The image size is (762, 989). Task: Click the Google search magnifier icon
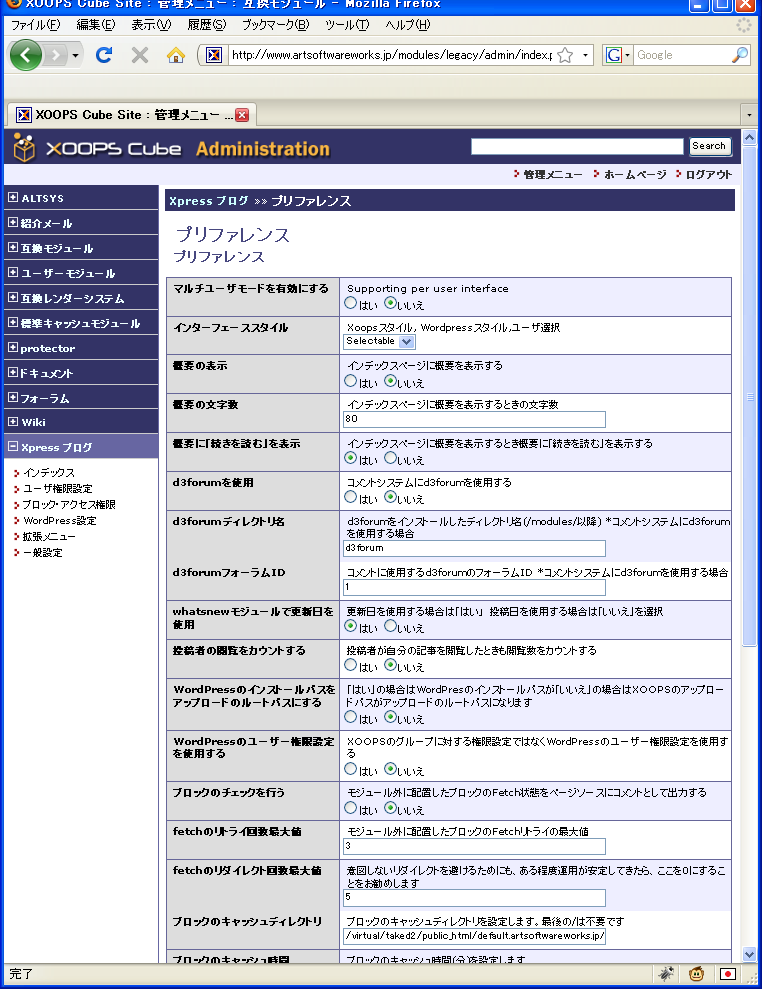click(739, 55)
